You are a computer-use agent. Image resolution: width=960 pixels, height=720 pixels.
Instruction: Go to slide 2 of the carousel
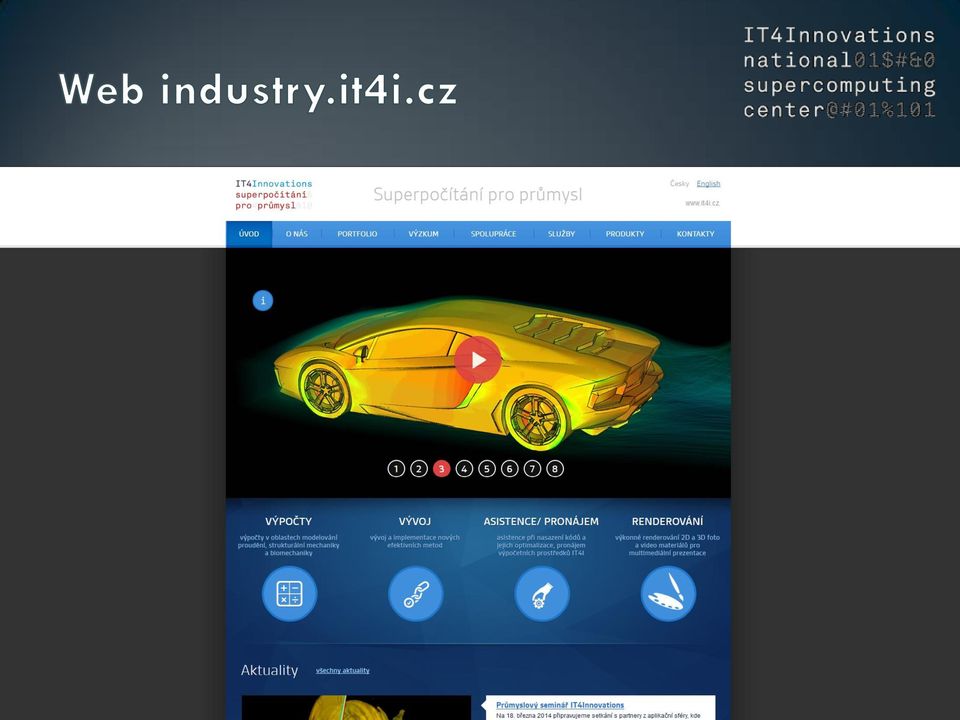pos(419,469)
